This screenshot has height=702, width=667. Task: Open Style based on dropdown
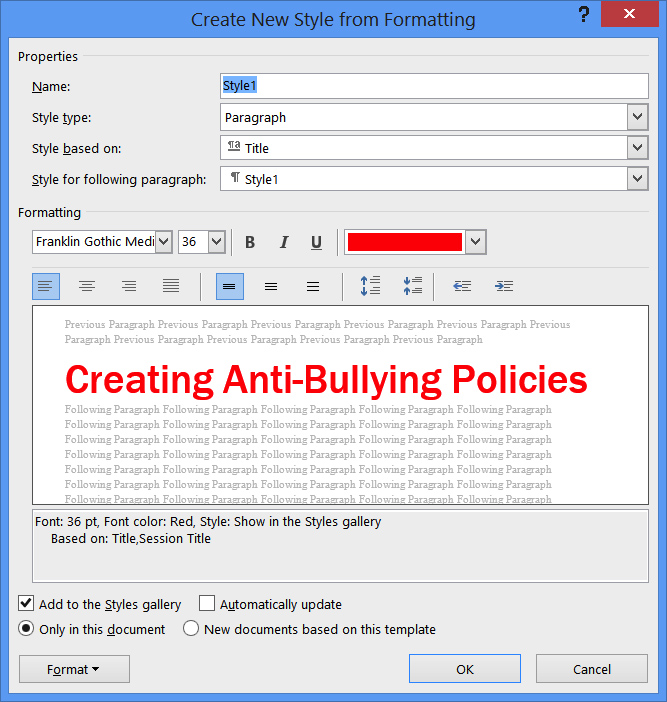(637, 148)
